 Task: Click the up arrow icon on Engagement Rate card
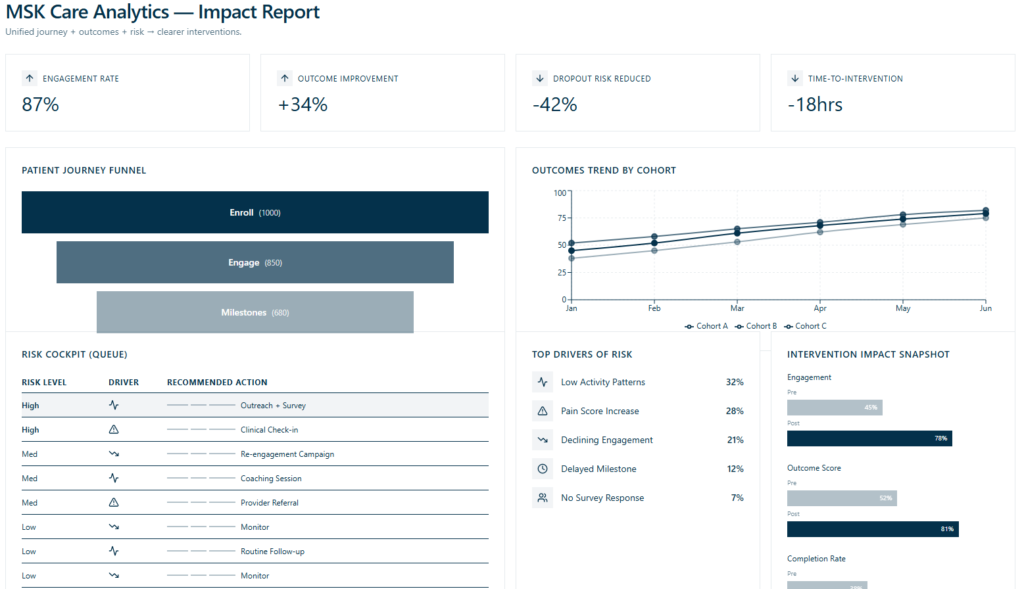coord(30,78)
